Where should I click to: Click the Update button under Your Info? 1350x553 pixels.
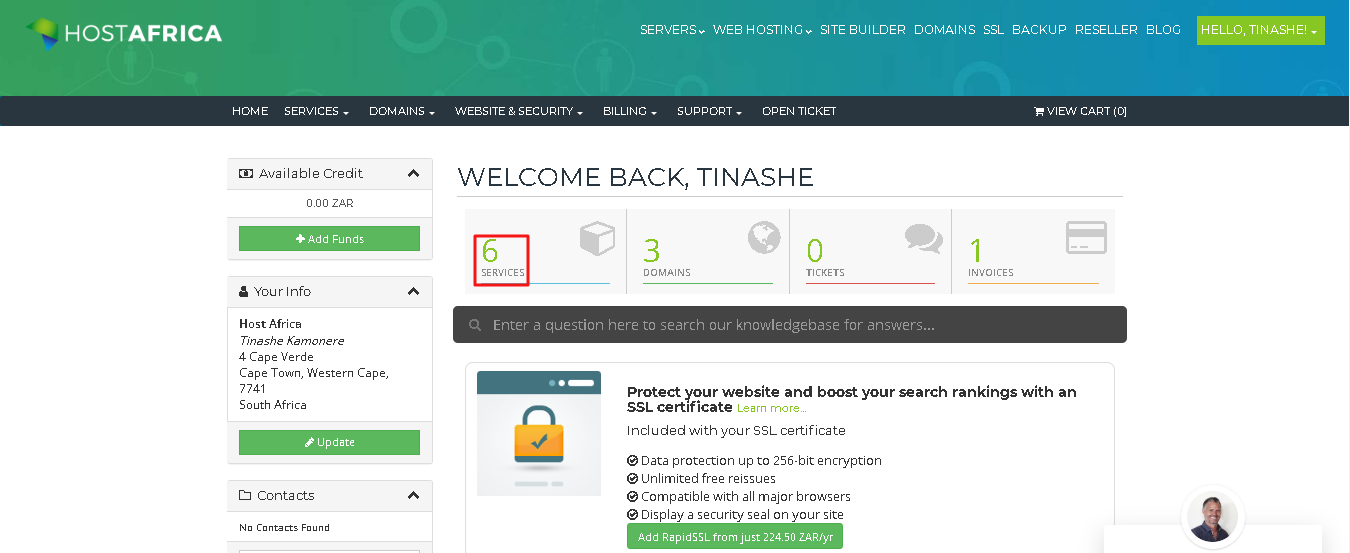click(329, 442)
